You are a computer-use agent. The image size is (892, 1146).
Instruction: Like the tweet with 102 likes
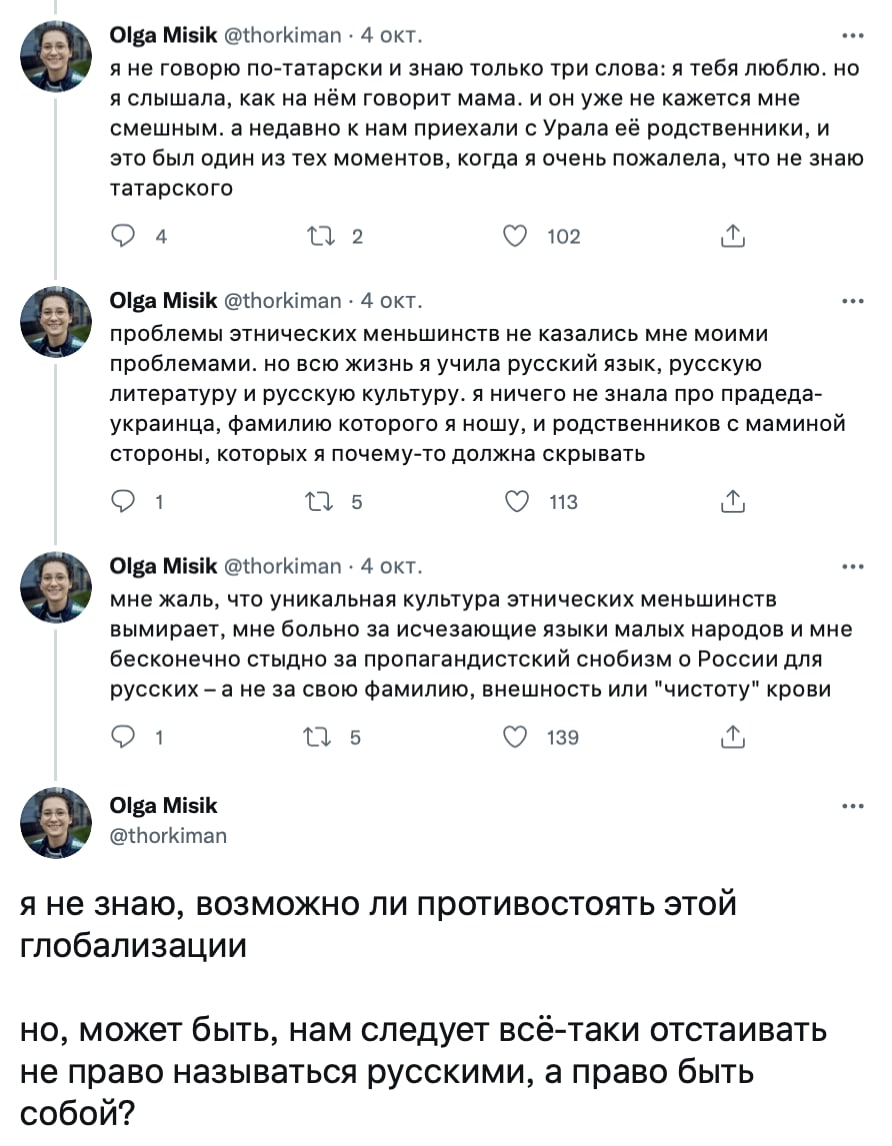(516, 236)
